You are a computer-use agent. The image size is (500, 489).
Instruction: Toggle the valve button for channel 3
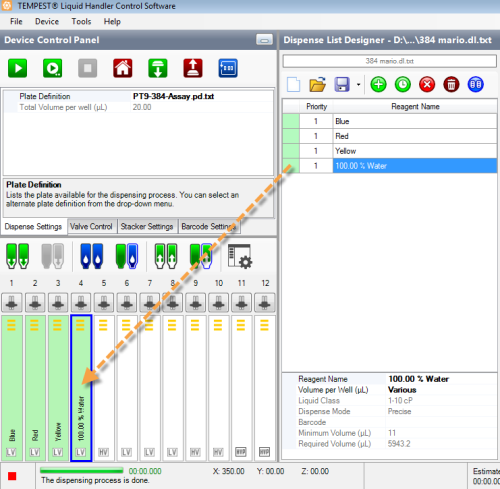[x=58, y=303]
